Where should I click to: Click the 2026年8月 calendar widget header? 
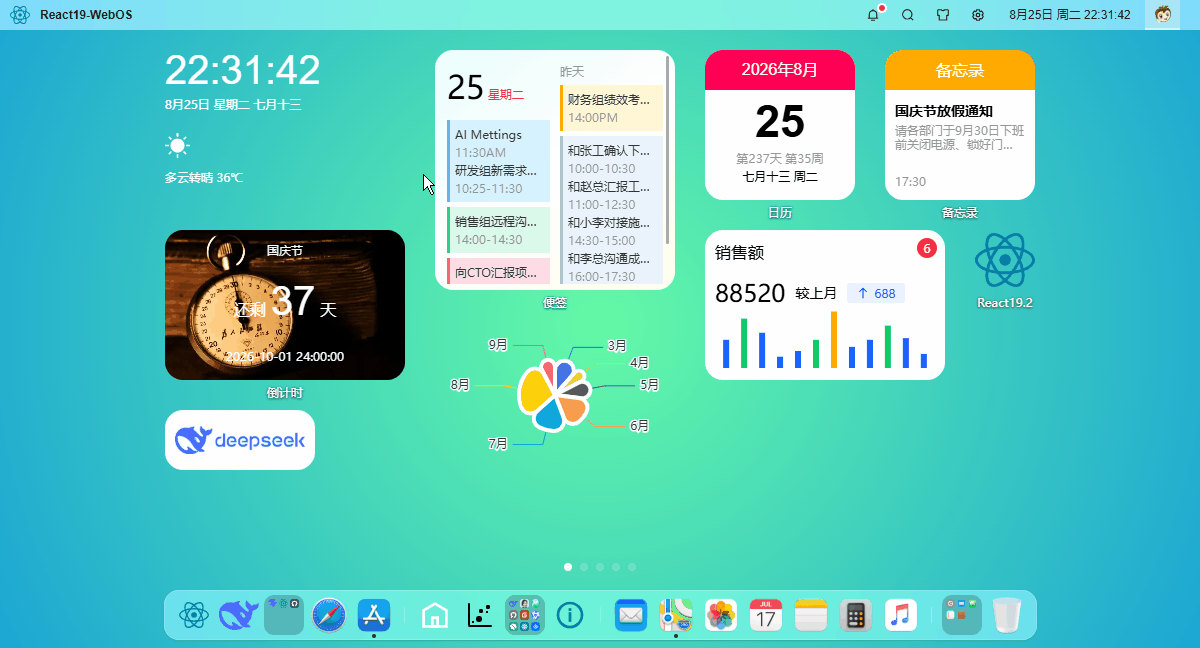pyautogui.click(x=780, y=70)
